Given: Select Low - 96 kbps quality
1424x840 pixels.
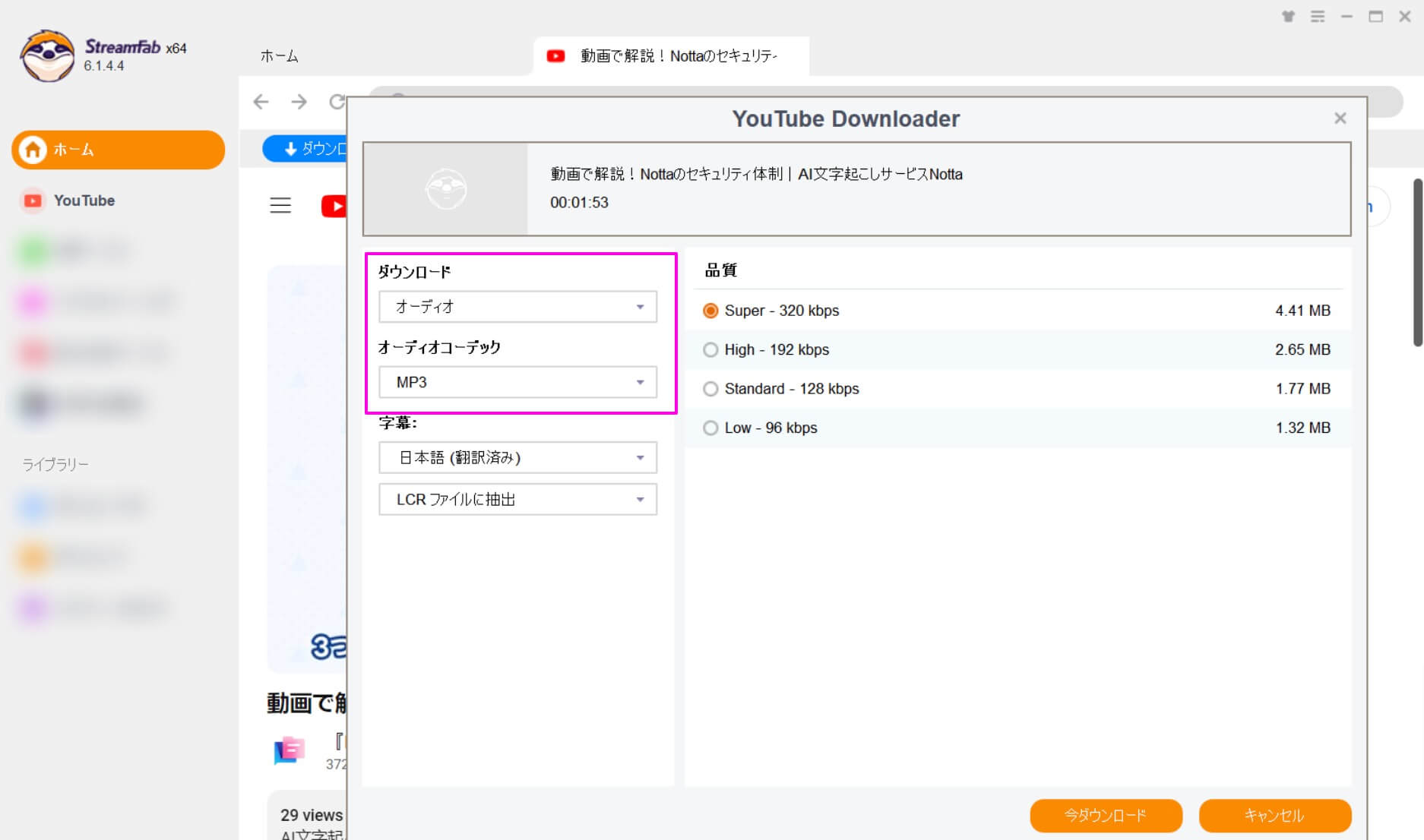Looking at the screenshot, I should pos(710,428).
